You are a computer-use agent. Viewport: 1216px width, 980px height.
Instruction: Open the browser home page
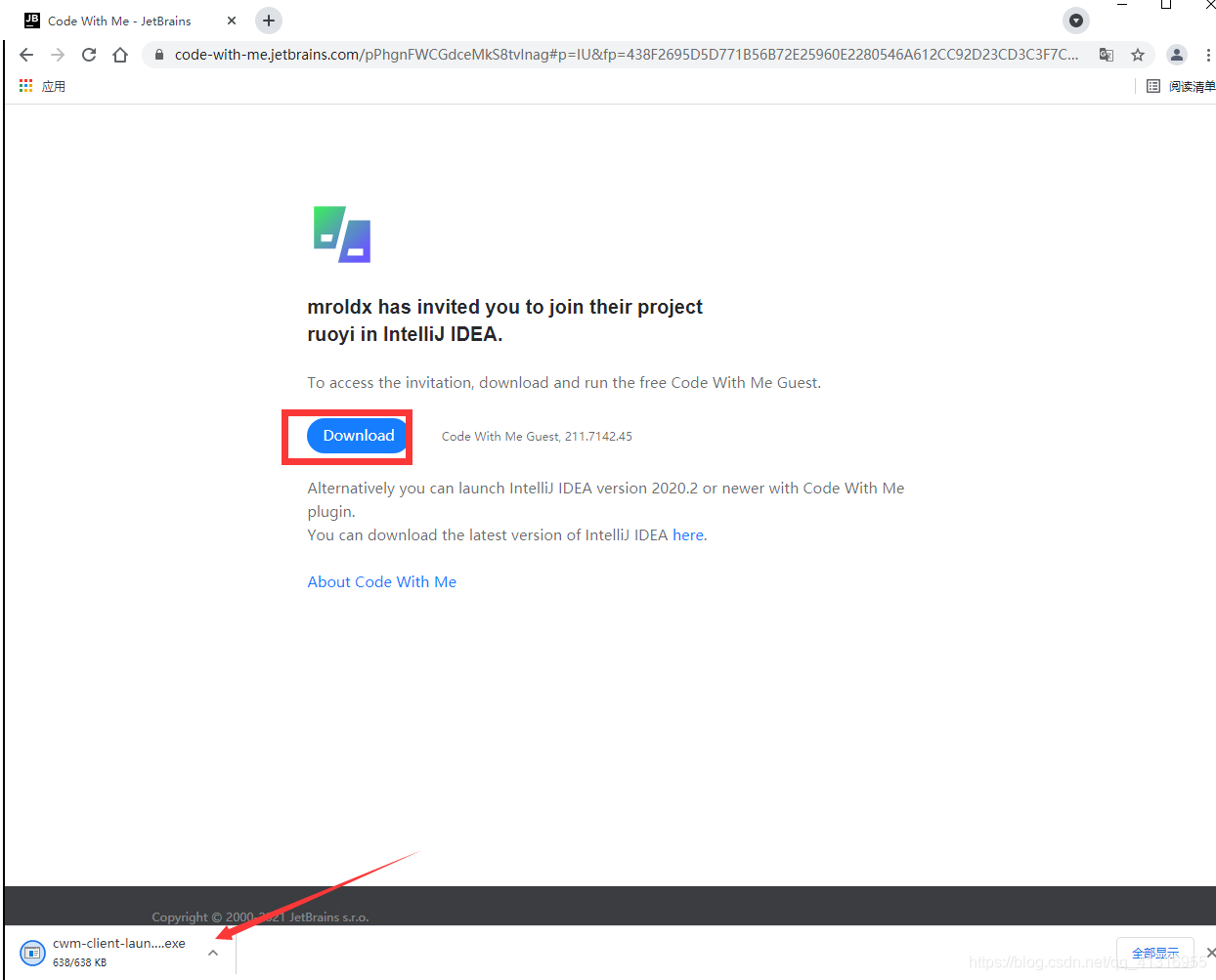click(120, 55)
